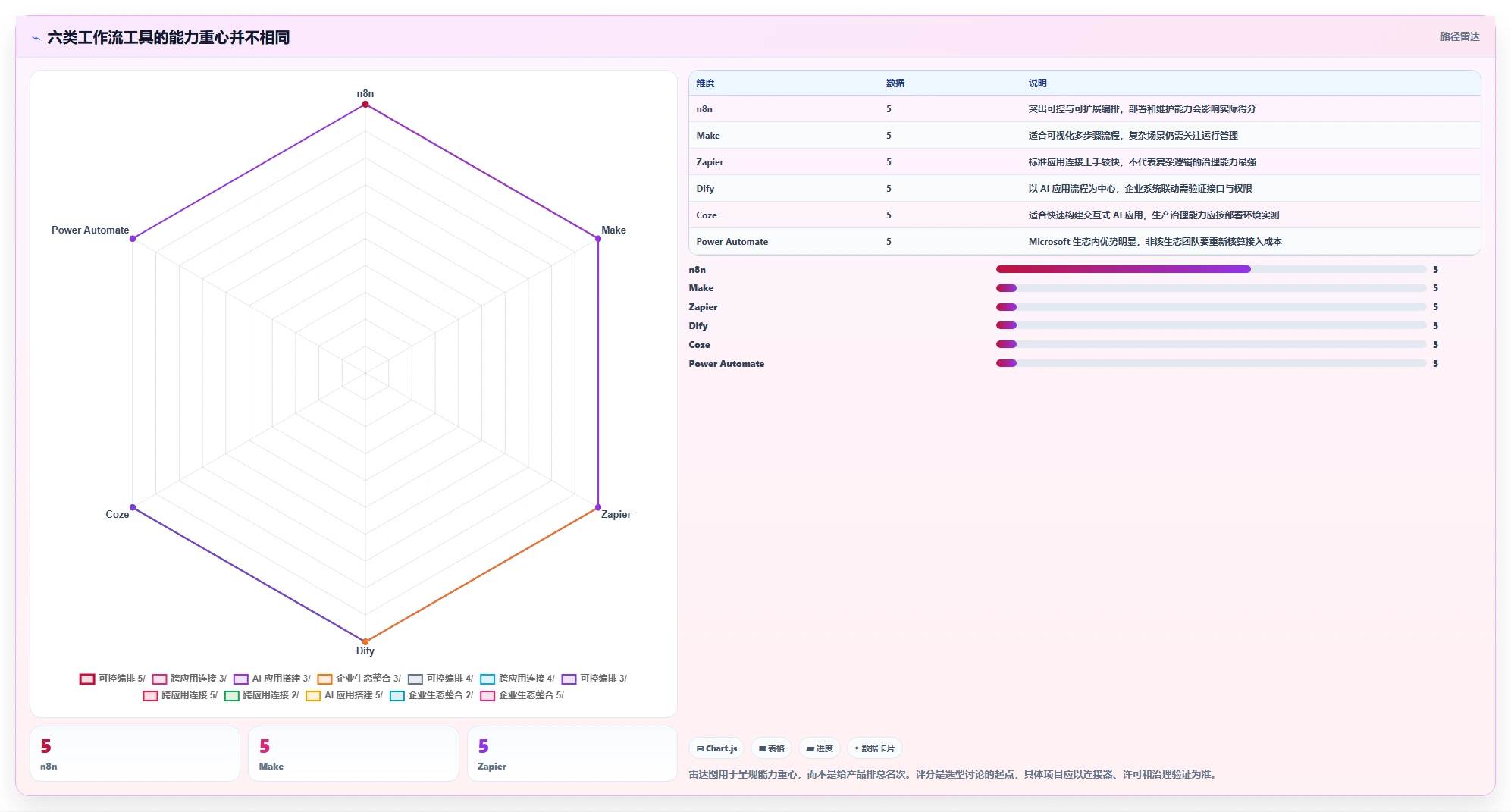Select the 表格 chip
This screenshot has width=1511, height=812.
[772, 748]
